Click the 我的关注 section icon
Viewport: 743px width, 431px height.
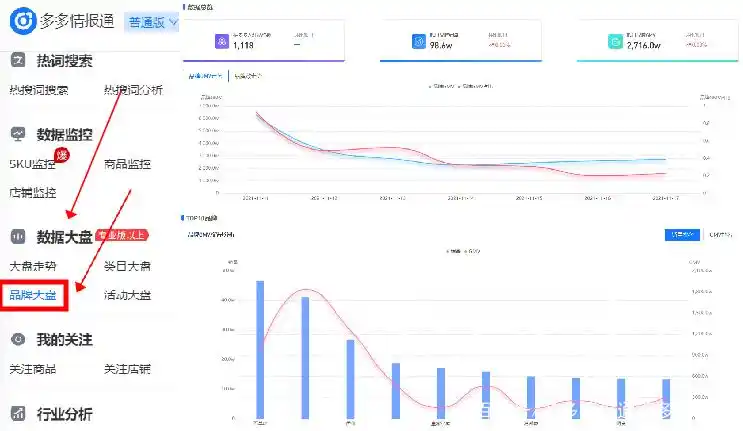pos(18,341)
